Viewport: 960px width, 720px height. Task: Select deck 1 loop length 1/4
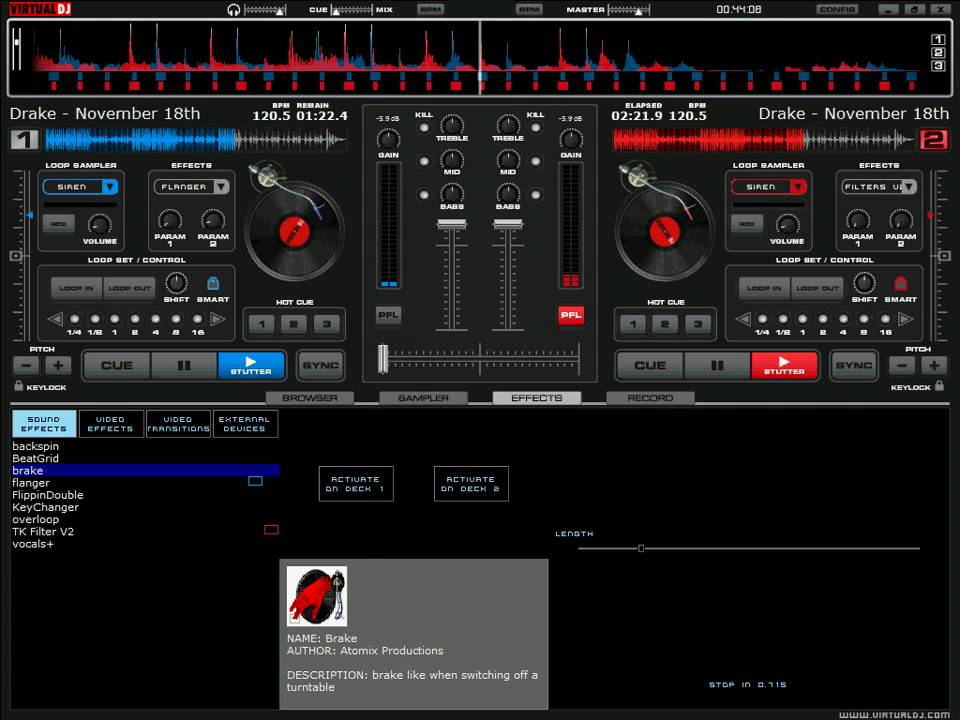74,319
